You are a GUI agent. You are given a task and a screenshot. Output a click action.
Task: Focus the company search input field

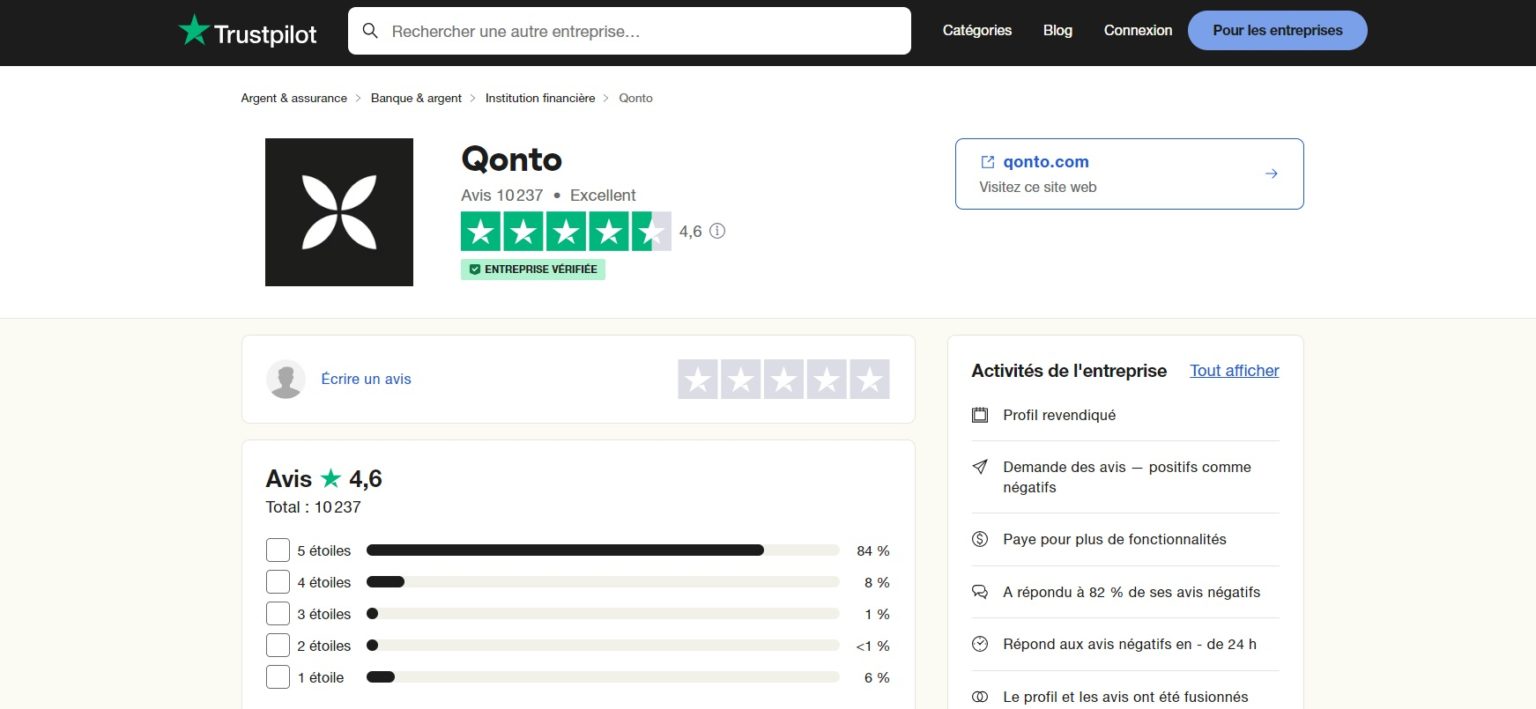(x=640, y=31)
